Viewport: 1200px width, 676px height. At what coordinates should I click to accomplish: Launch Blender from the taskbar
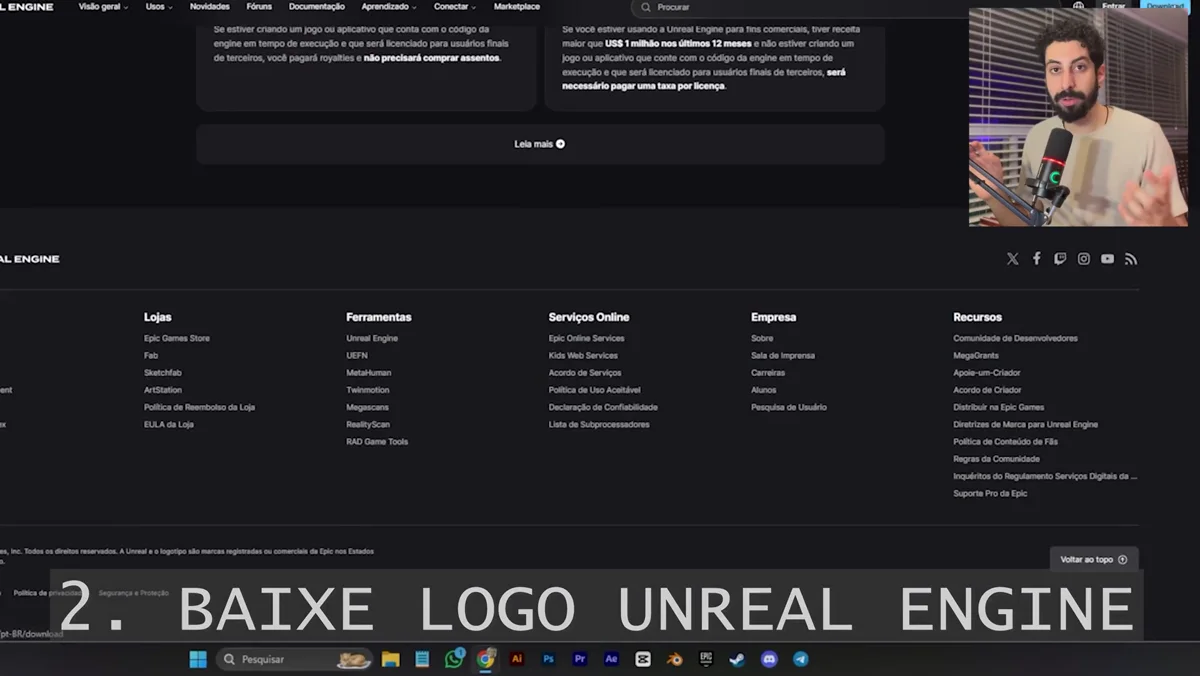click(674, 659)
